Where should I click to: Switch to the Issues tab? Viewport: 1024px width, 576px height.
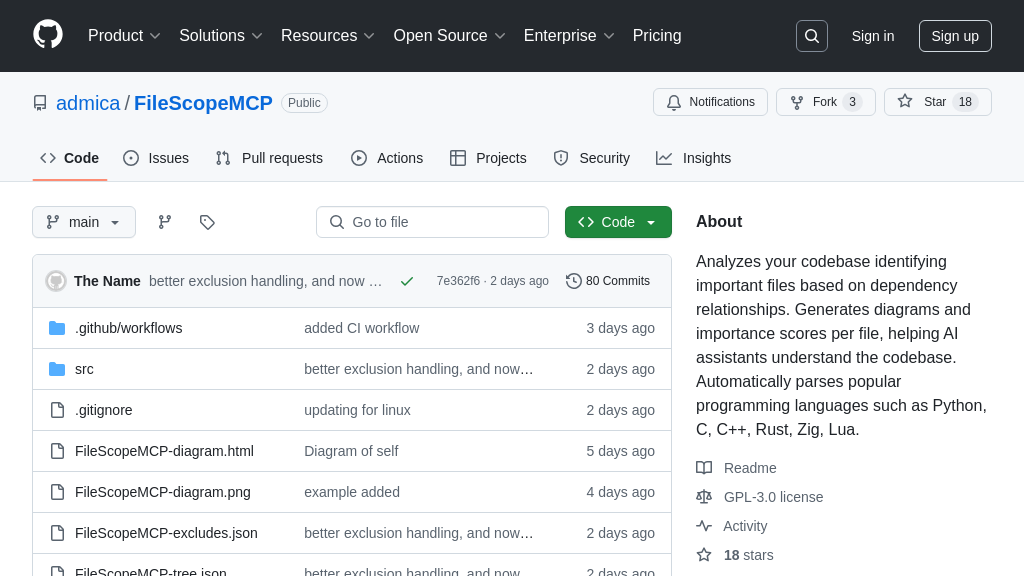pos(156,158)
